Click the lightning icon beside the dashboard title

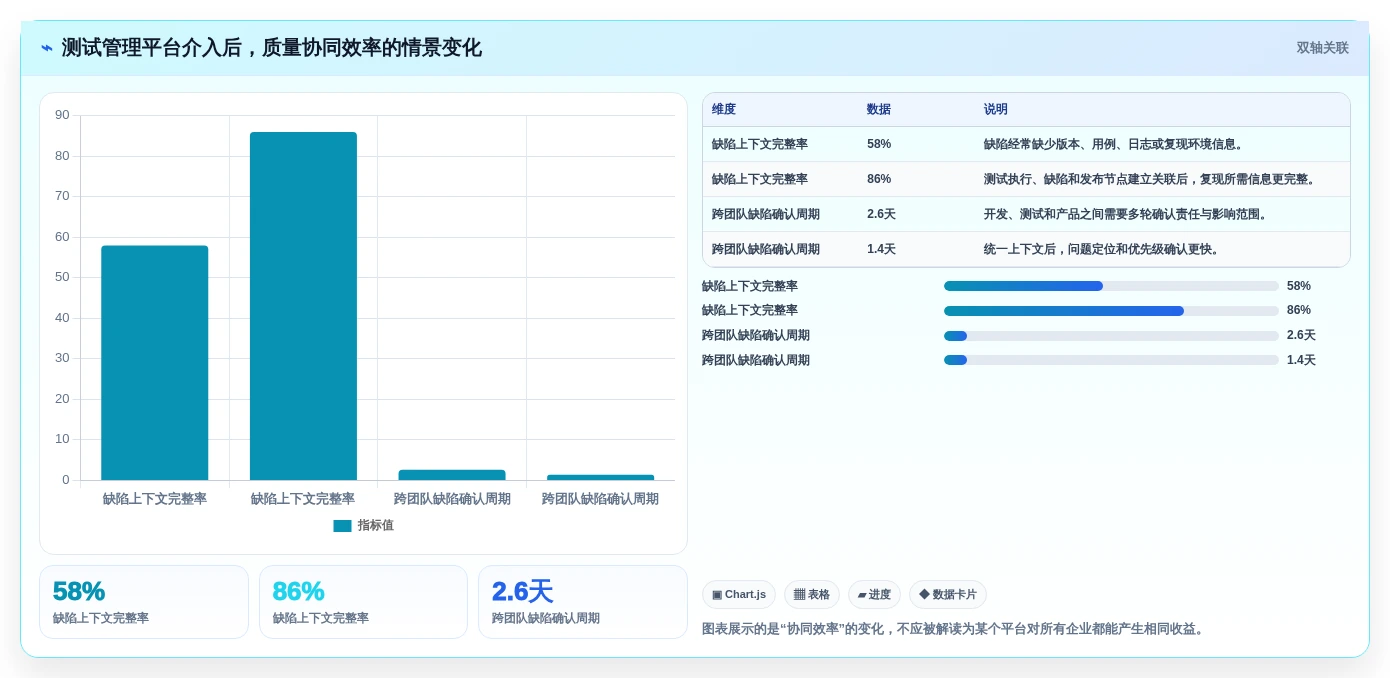tap(46, 48)
